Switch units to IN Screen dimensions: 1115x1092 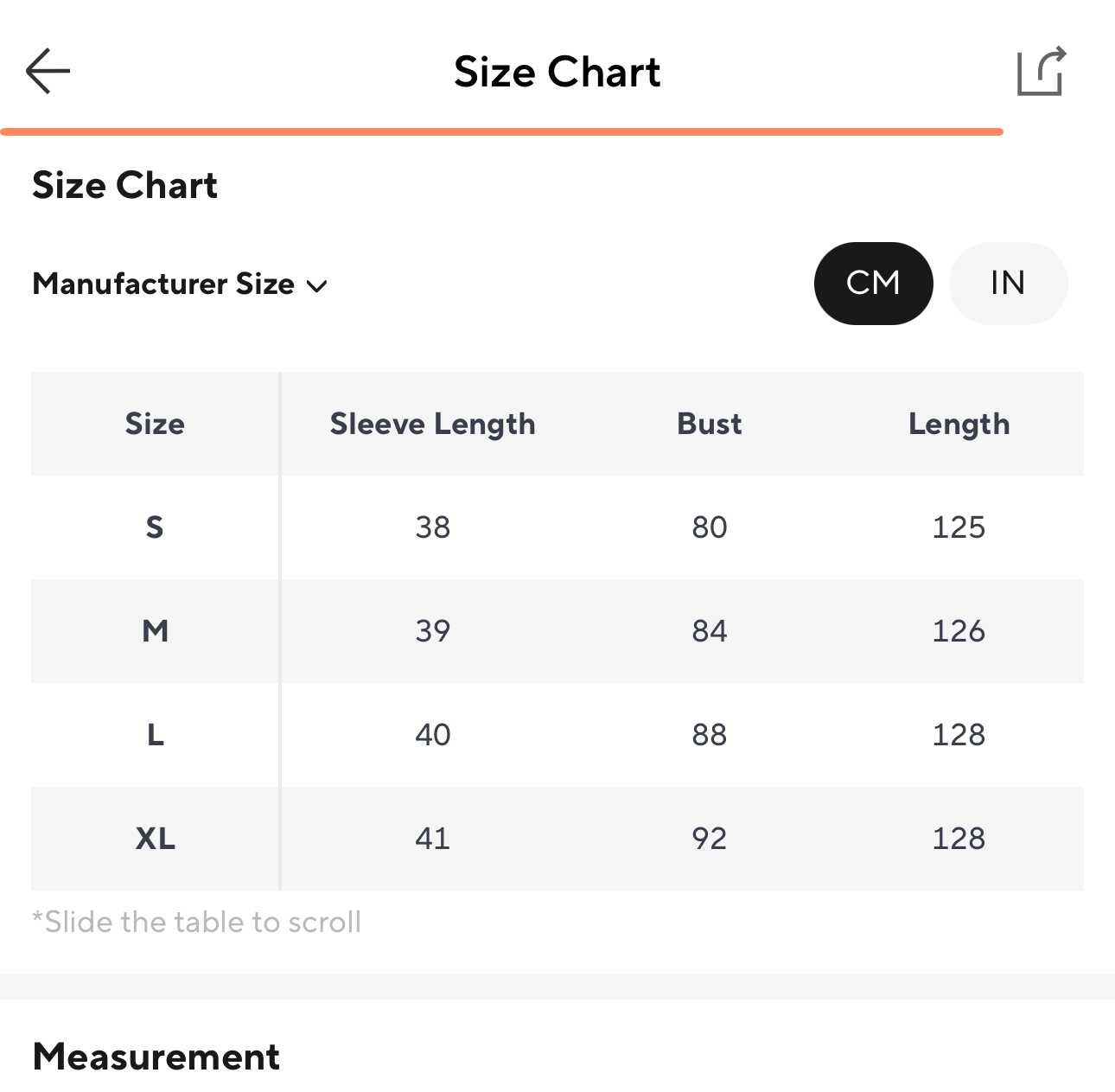[x=1008, y=284]
